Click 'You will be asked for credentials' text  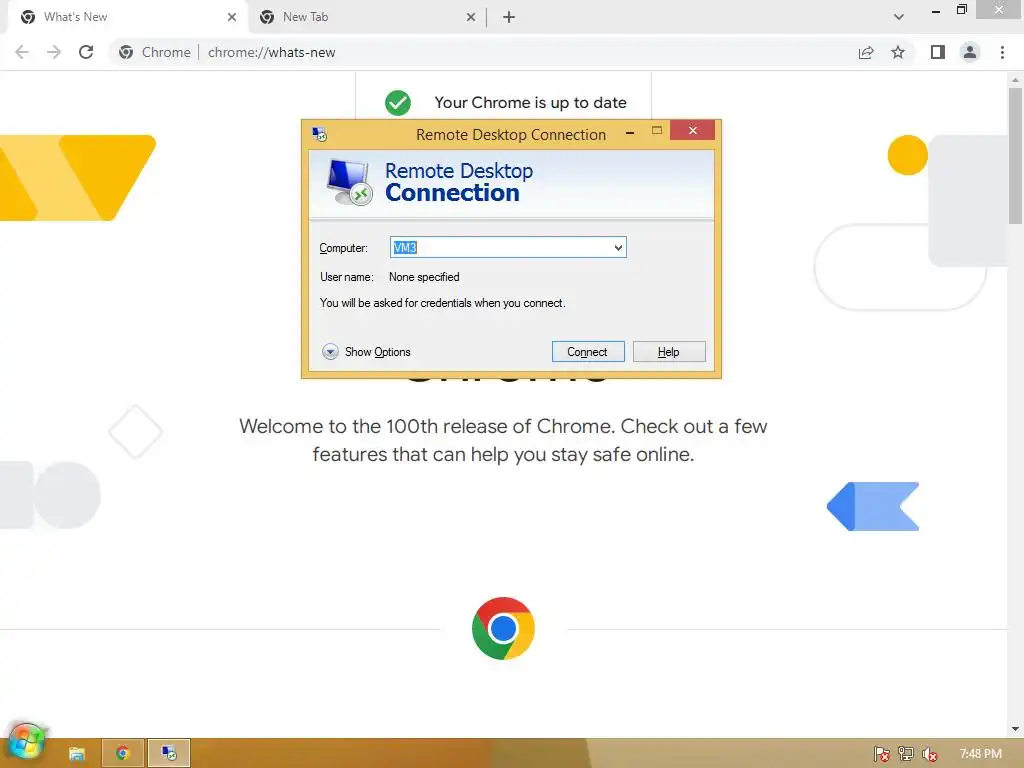pos(442,303)
